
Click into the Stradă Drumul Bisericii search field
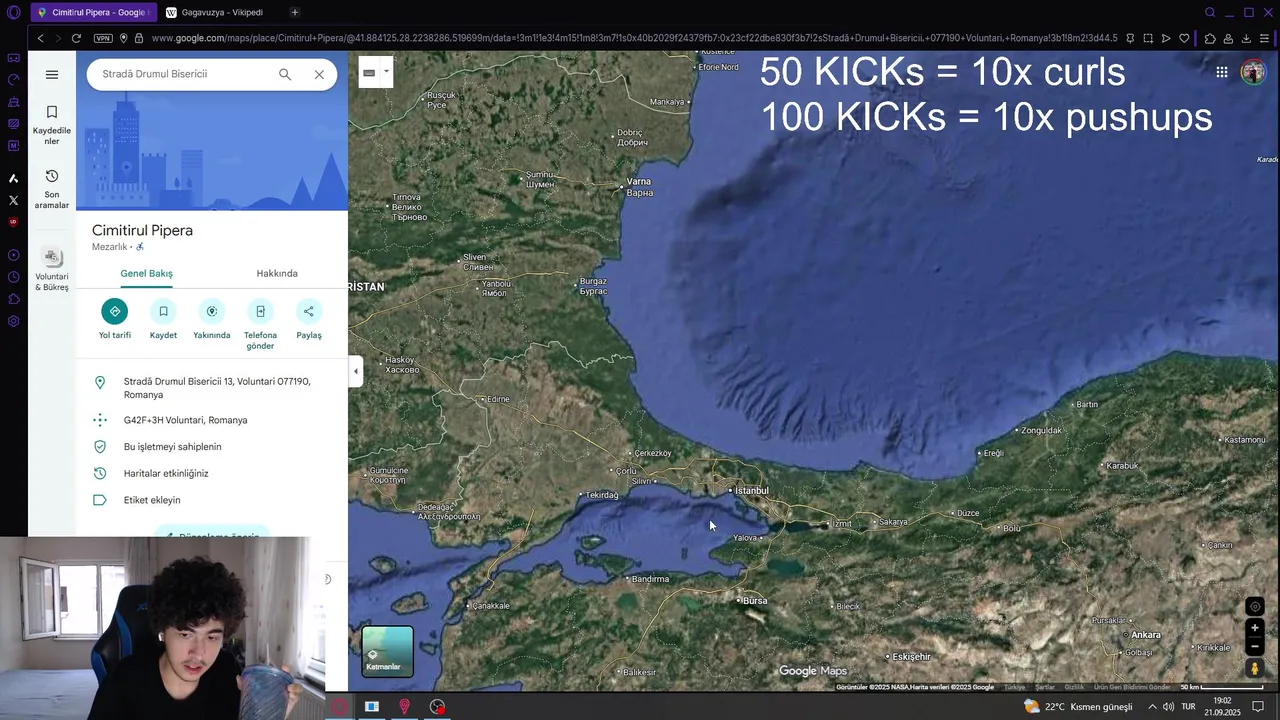pyautogui.click(x=185, y=74)
